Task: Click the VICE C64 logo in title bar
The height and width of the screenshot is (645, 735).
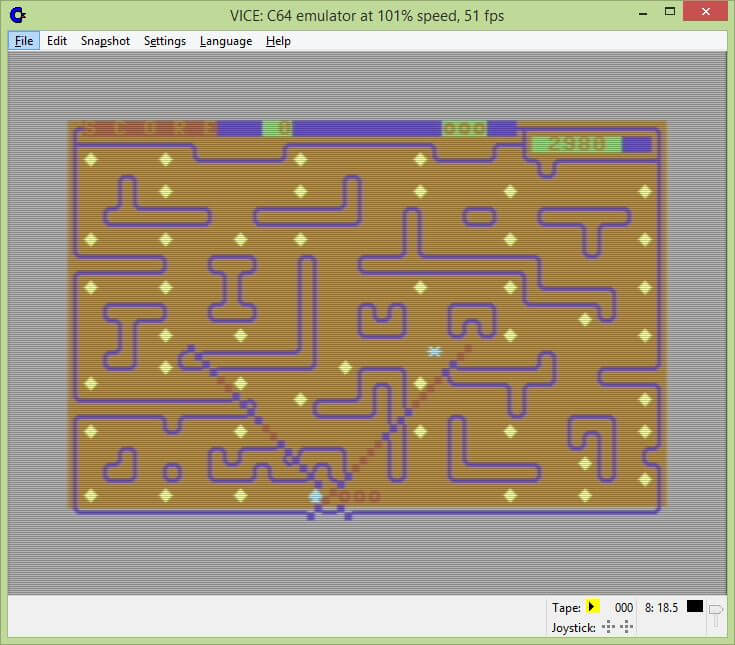Action: (x=18, y=15)
